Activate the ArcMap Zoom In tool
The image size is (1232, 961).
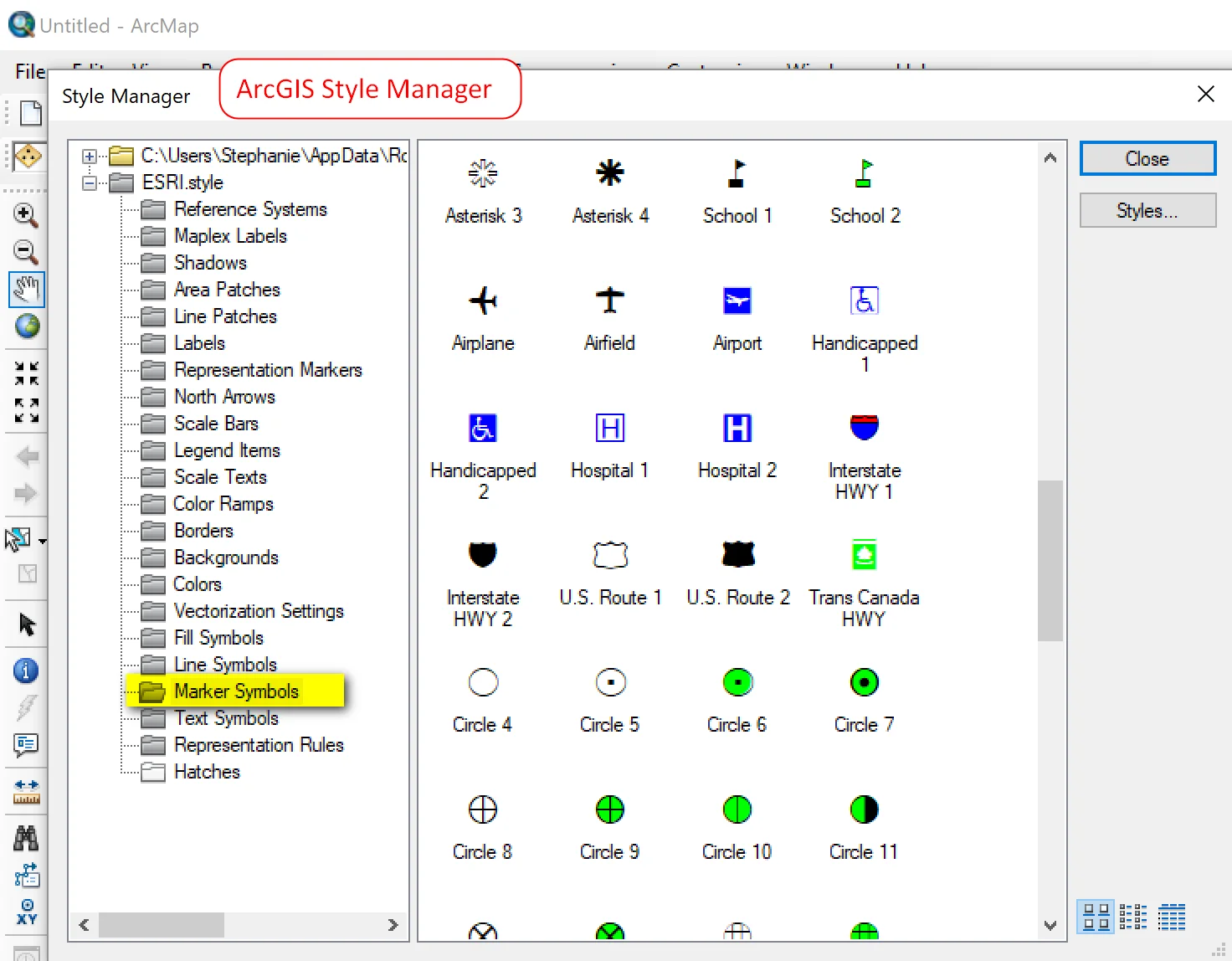click(x=26, y=215)
